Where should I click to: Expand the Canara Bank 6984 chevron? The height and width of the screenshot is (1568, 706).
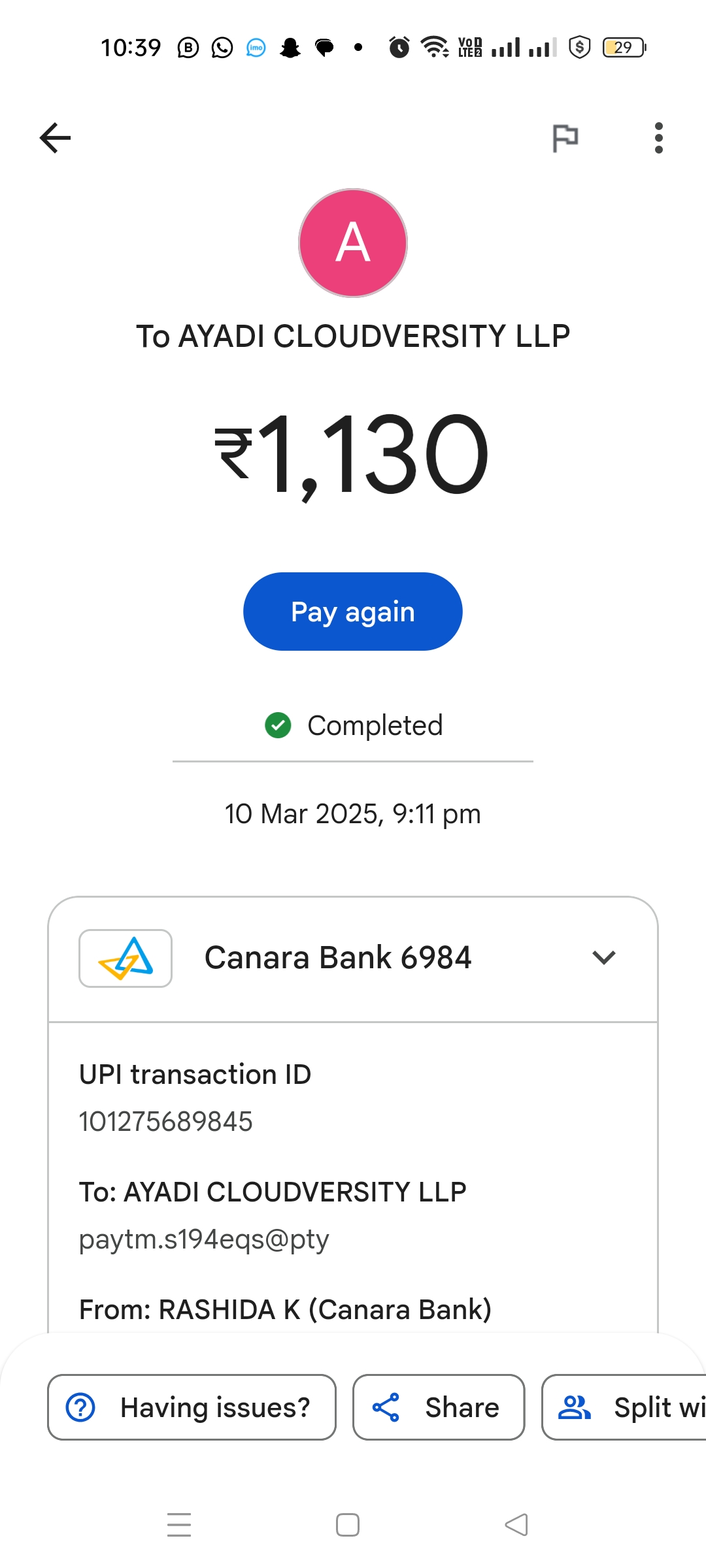coord(603,958)
